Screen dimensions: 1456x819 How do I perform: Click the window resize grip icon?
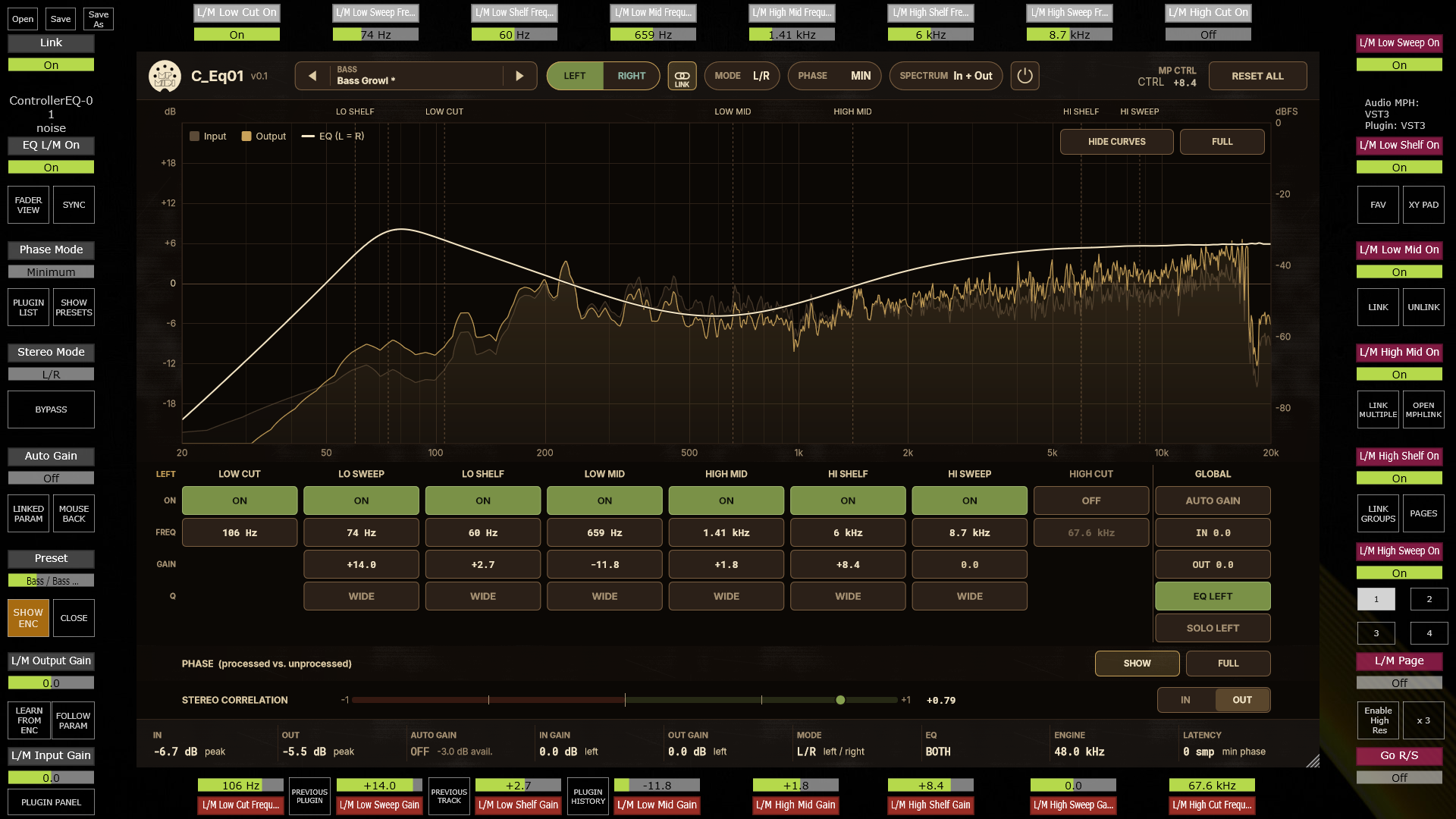(1313, 761)
